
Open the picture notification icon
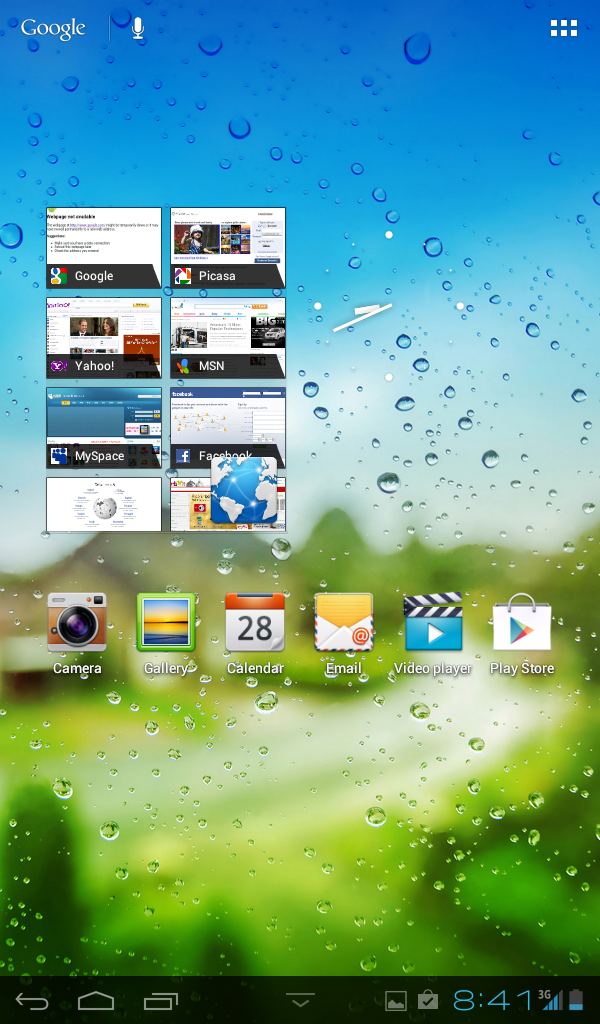pos(396,1000)
